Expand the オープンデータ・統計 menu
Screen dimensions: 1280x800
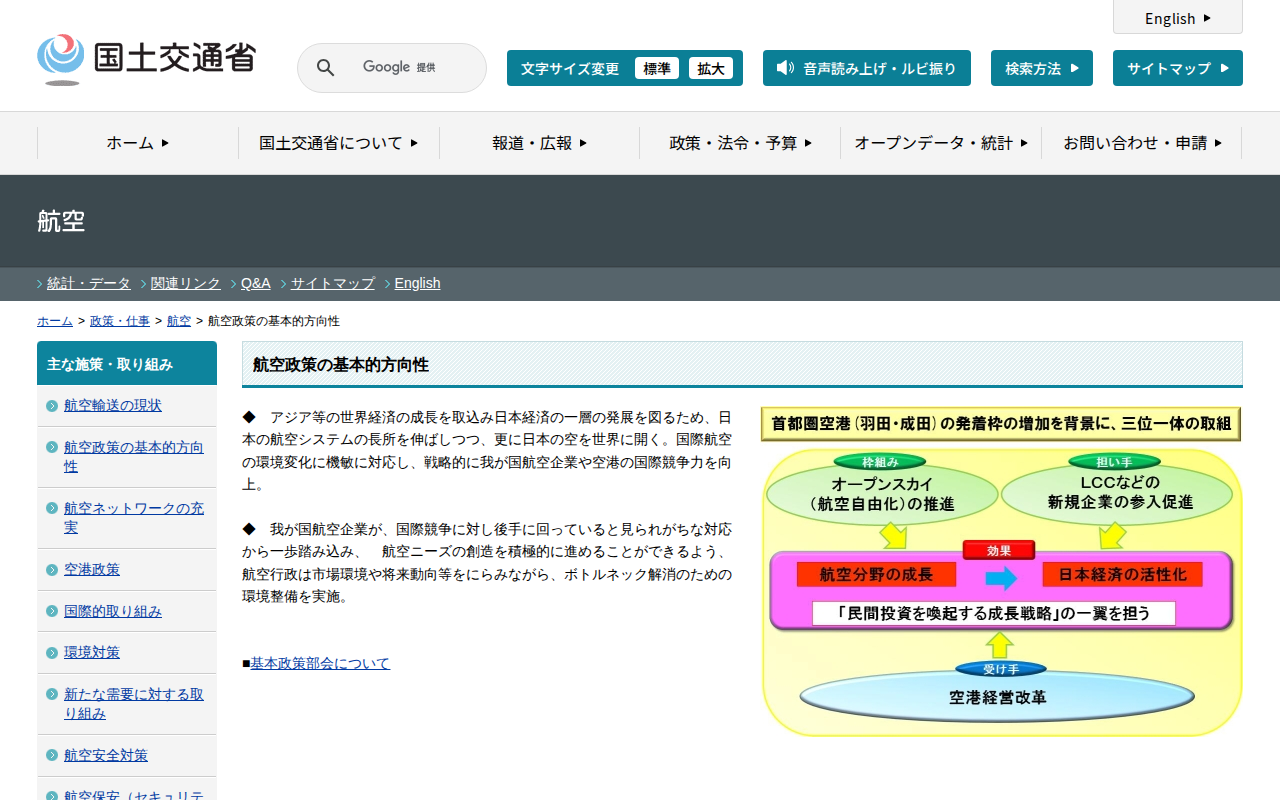coord(941,143)
